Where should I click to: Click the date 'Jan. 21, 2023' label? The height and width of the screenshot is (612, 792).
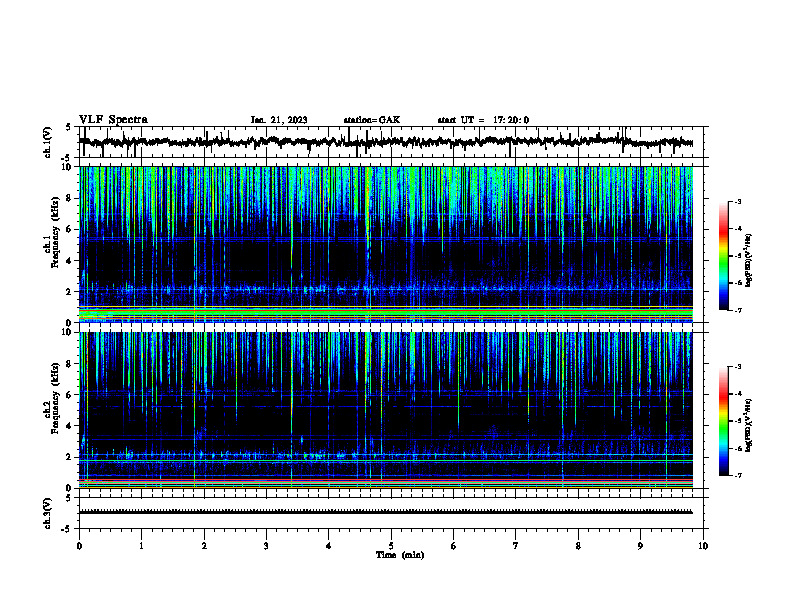point(279,120)
